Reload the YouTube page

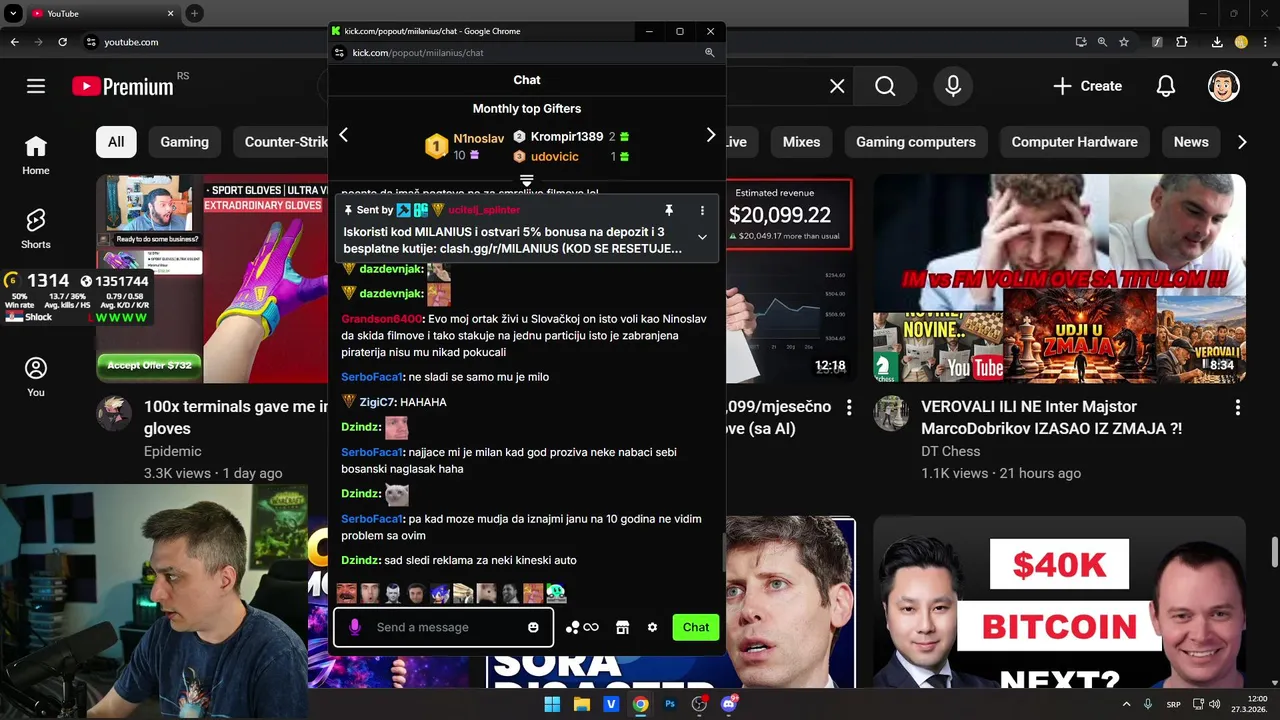(x=62, y=42)
